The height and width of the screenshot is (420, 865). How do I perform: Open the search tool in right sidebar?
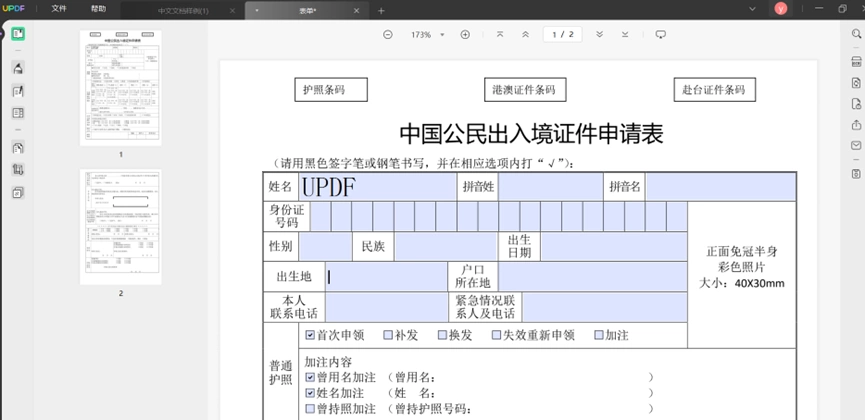tap(856, 34)
